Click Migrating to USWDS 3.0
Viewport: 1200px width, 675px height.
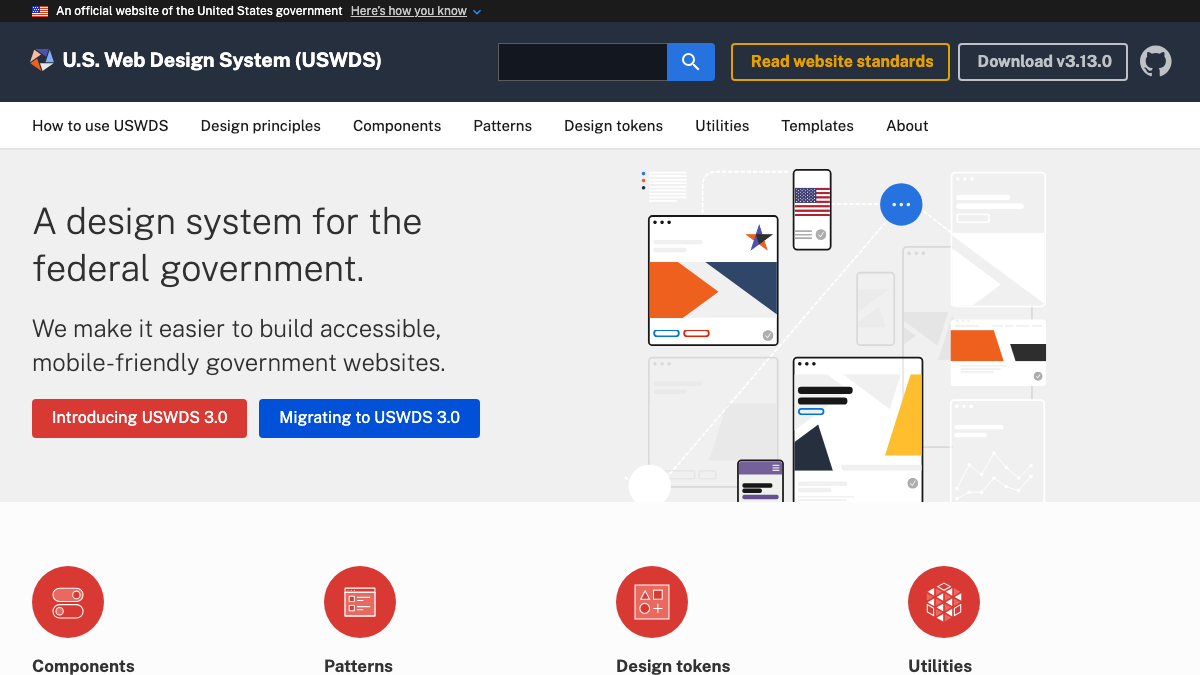(369, 418)
